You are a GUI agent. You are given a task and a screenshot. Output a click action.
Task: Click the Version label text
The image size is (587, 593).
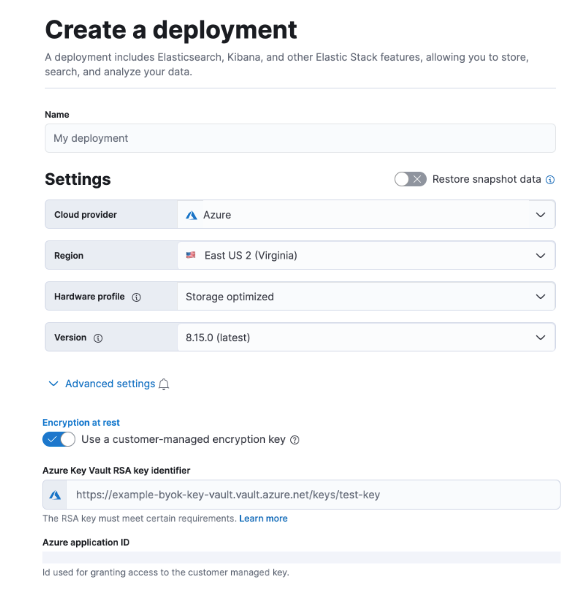[x=70, y=337]
